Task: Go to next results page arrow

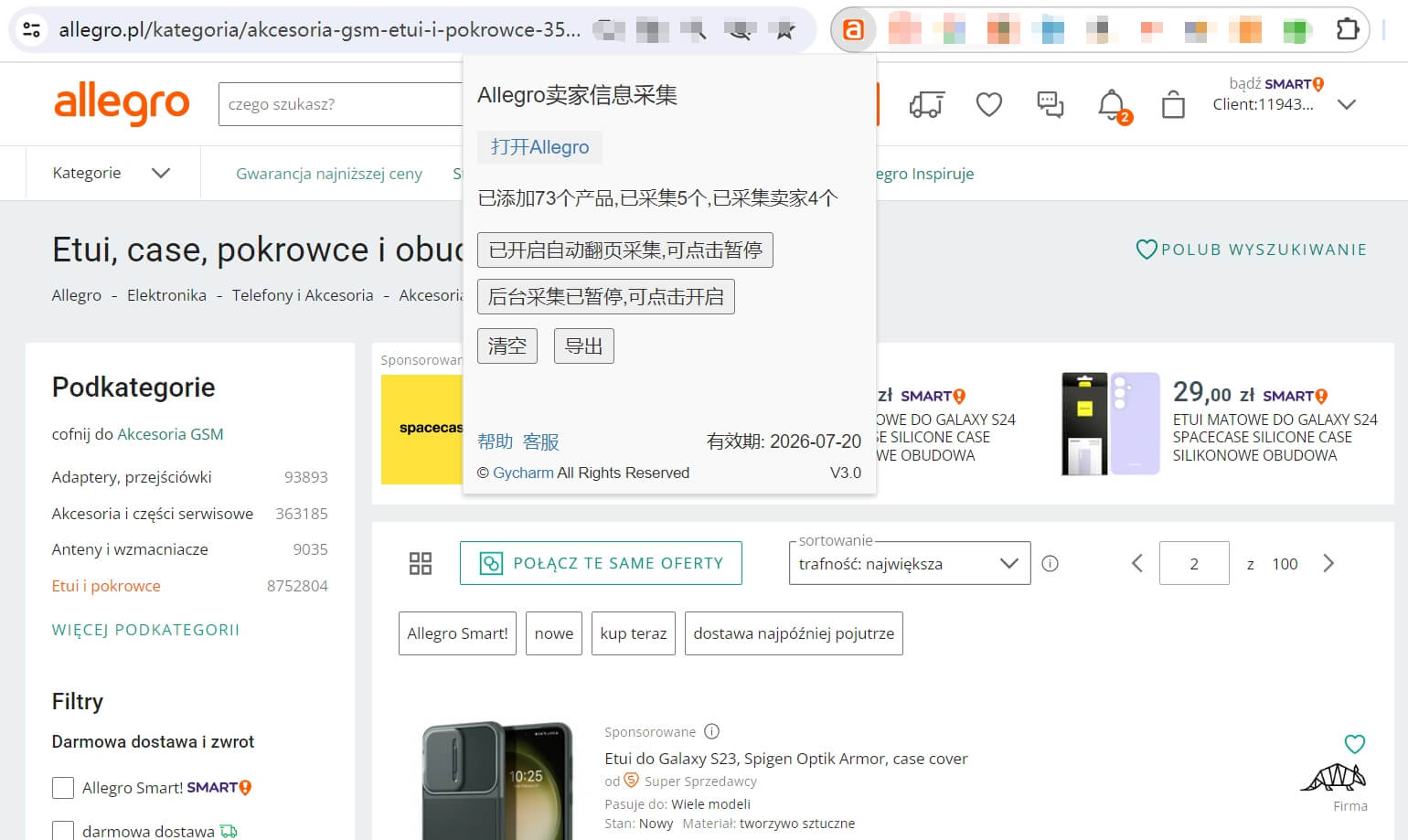Action: [1328, 563]
